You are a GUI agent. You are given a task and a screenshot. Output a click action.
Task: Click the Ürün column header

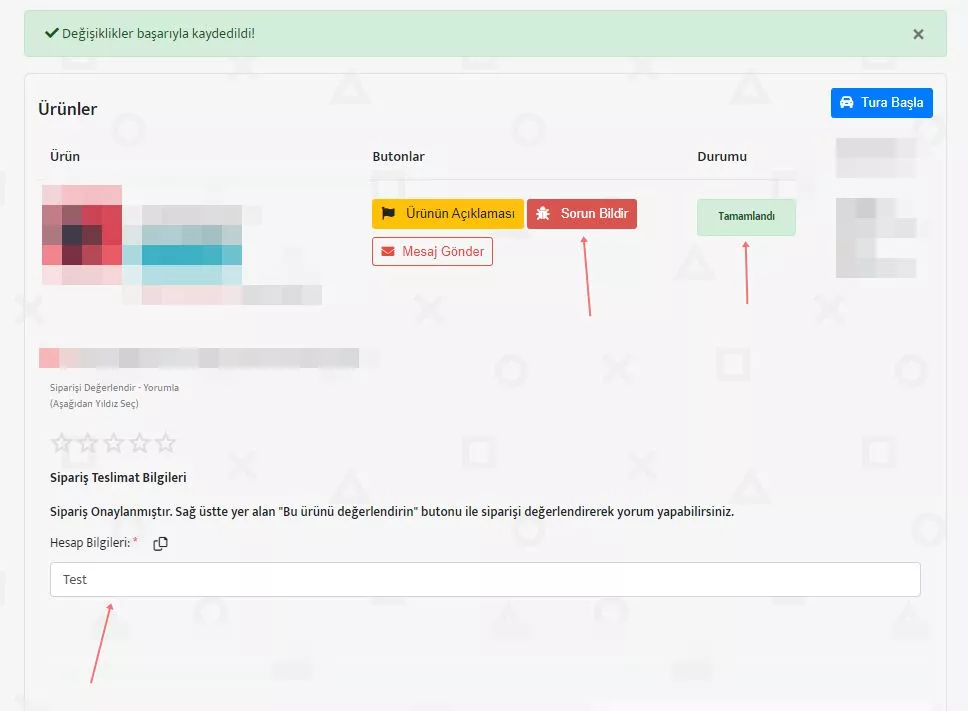point(65,157)
